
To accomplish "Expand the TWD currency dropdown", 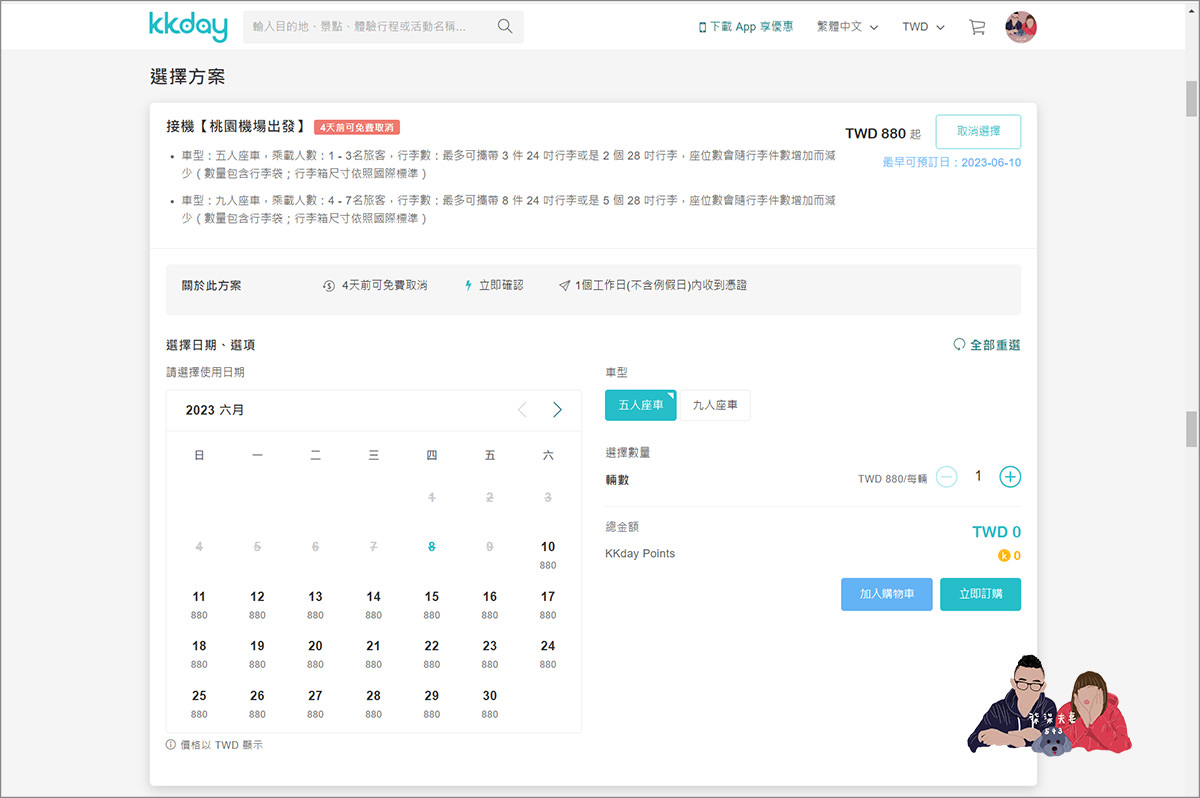I will pos(922,27).
